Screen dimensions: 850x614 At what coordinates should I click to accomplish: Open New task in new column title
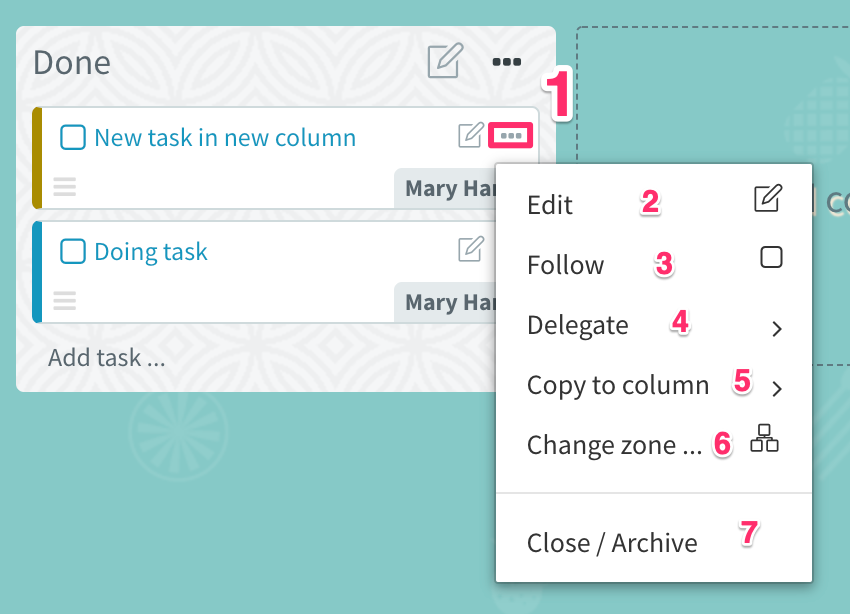coord(225,138)
